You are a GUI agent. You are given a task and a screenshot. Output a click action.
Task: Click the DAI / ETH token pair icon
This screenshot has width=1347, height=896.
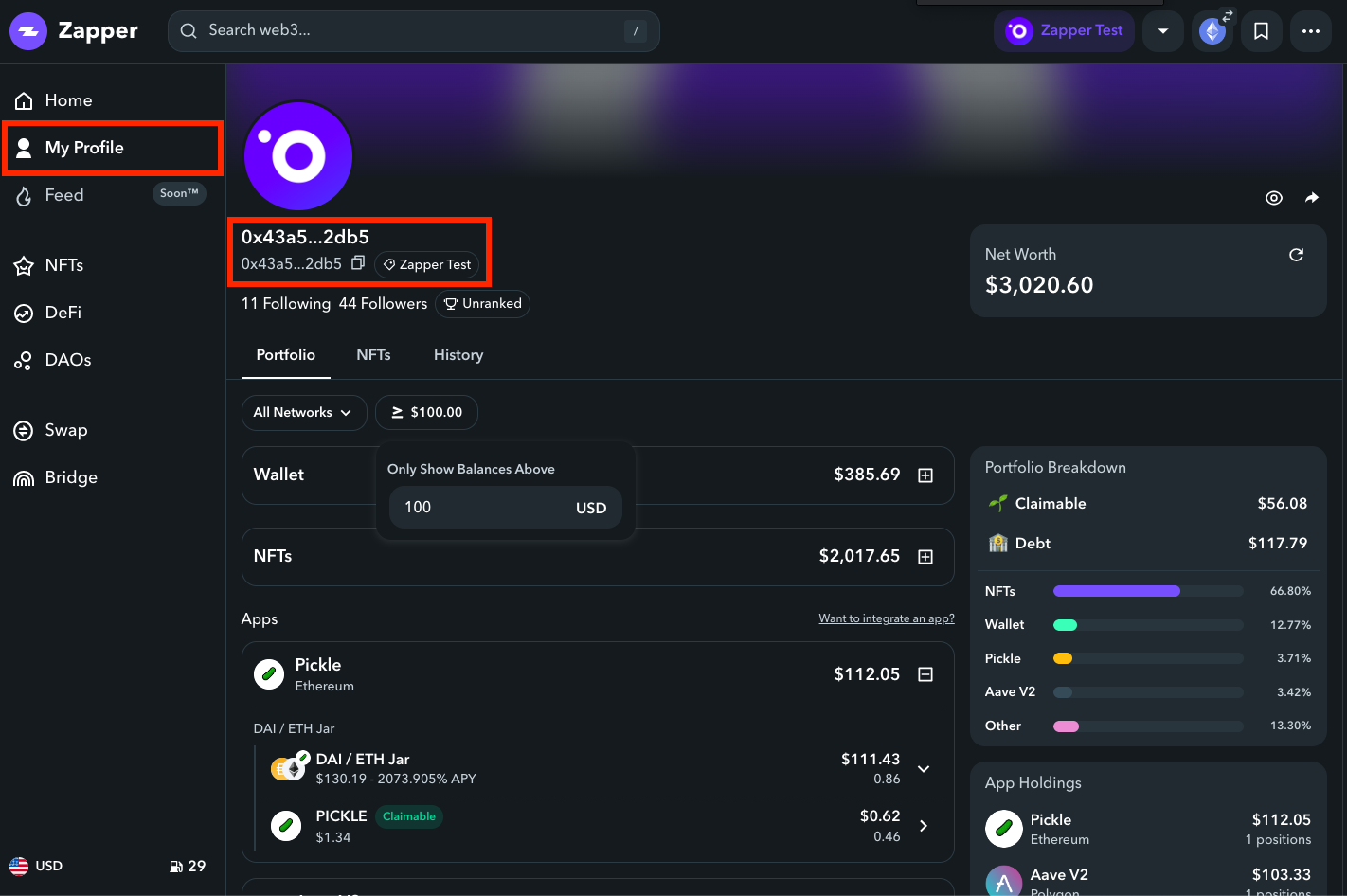pyautogui.click(x=290, y=766)
